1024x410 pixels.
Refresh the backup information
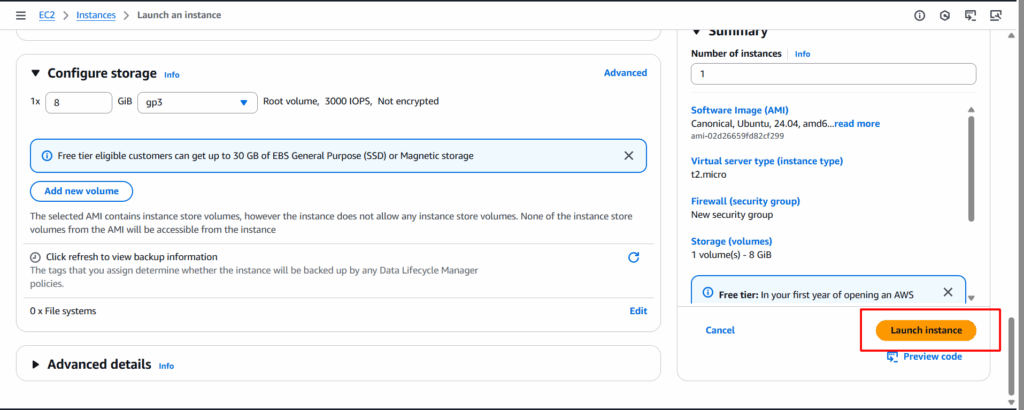pyautogui.click(x=633, y=257)
